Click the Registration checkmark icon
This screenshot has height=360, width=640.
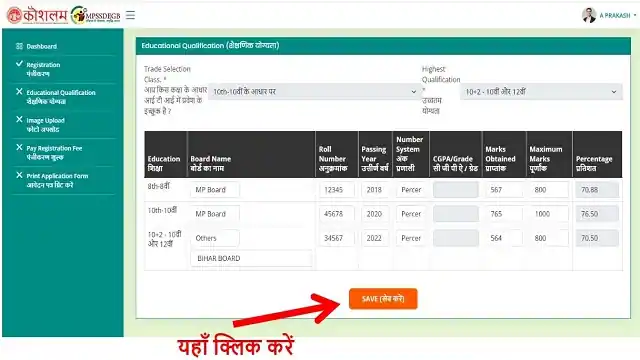[x=19, y=64]
